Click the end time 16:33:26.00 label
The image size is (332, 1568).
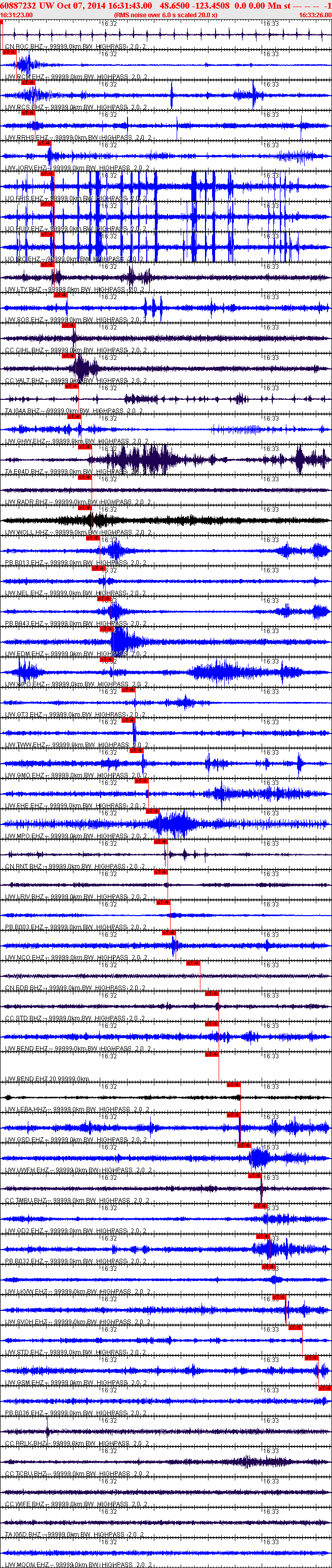tap(314, 15)
